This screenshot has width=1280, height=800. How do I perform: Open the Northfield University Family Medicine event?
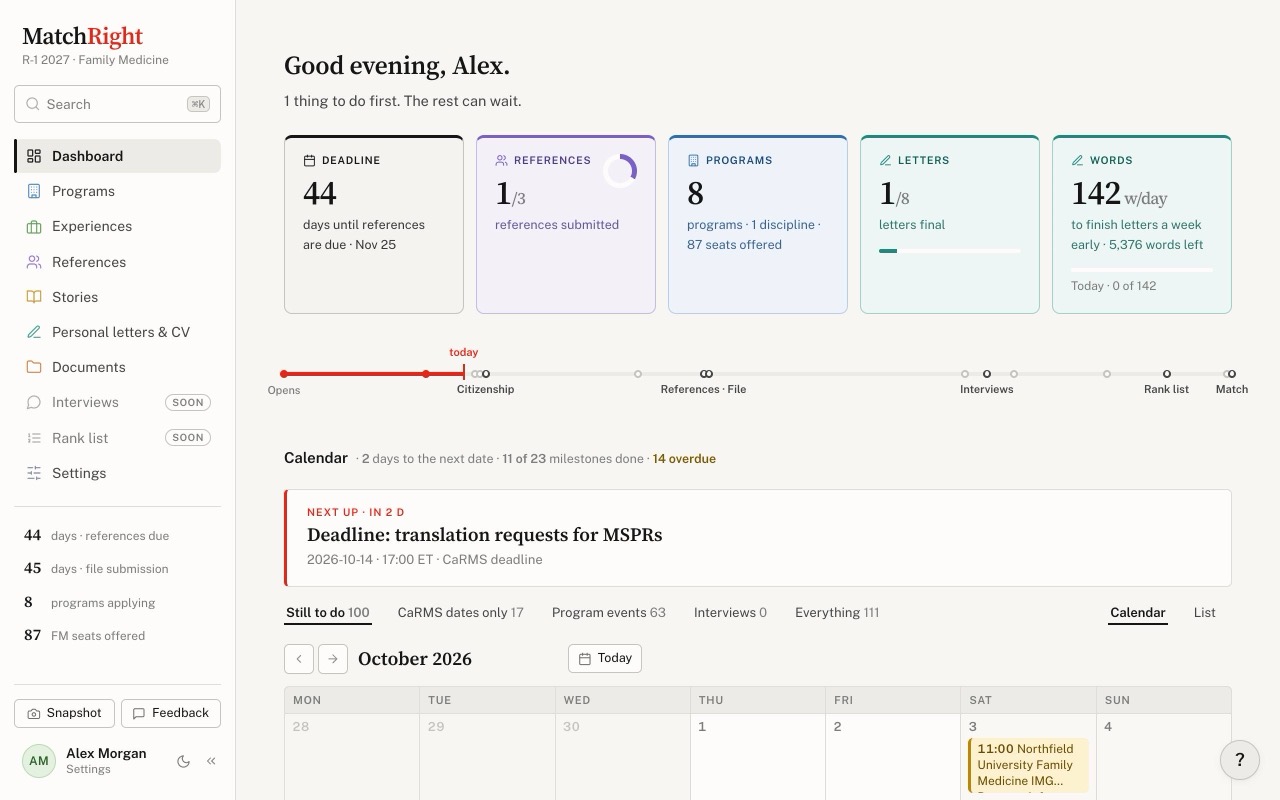point(1028,766)
